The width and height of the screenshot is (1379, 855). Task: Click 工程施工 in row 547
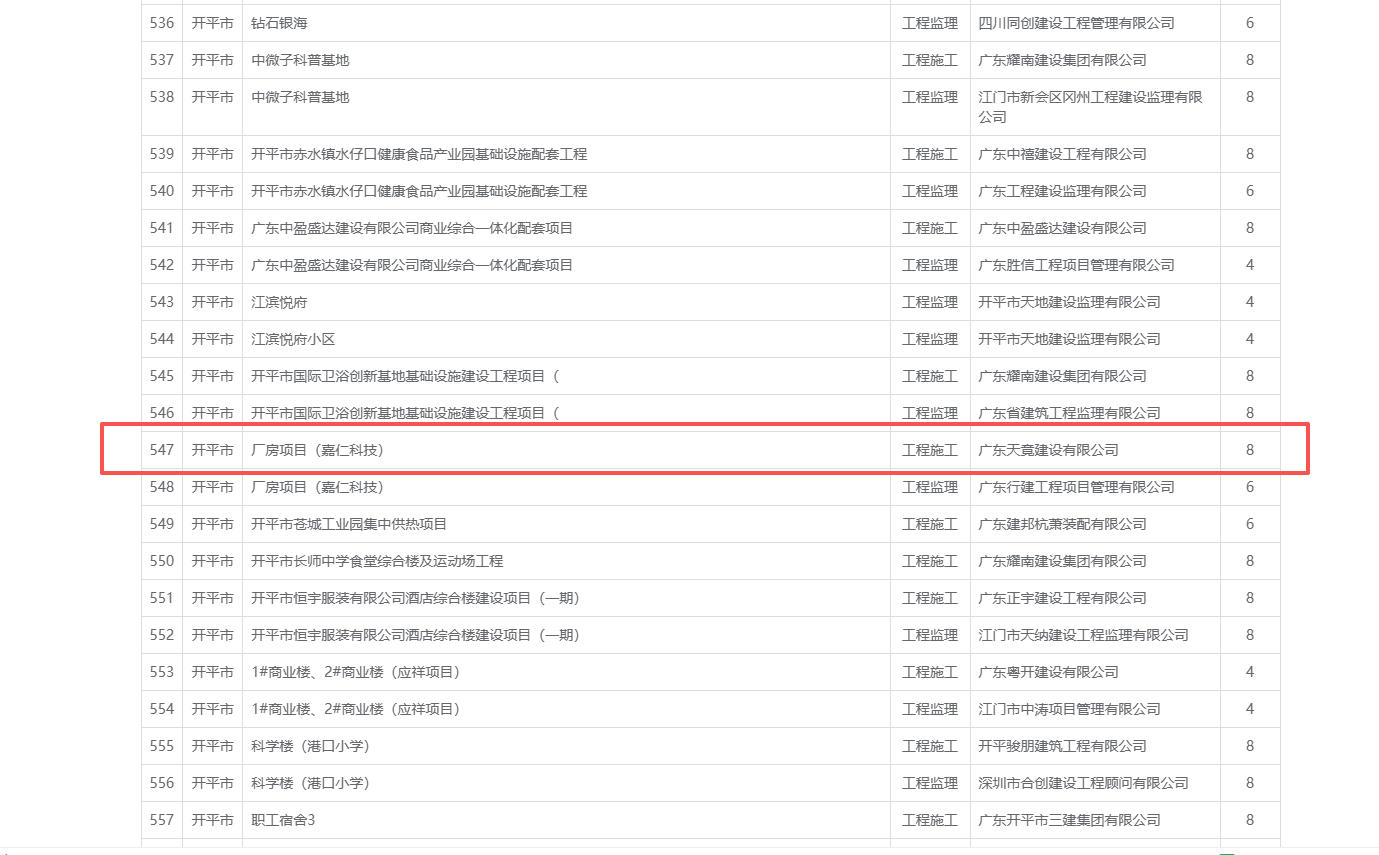[x=930, y=450]
